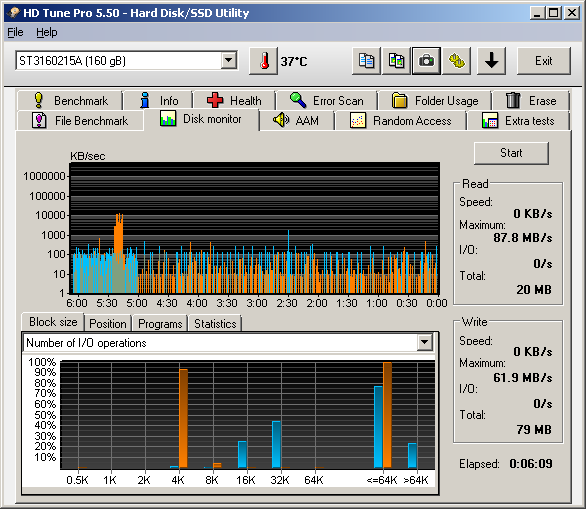Image resolution: width=586 pixels, height=509 pixels.
Task: Click the orange spike in the KB/sec graph
Action: (118, 239)
